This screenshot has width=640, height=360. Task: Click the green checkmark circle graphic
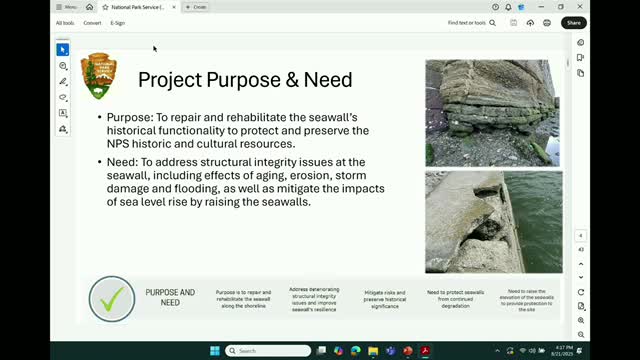pyautogui.click(x=112, y=299)
